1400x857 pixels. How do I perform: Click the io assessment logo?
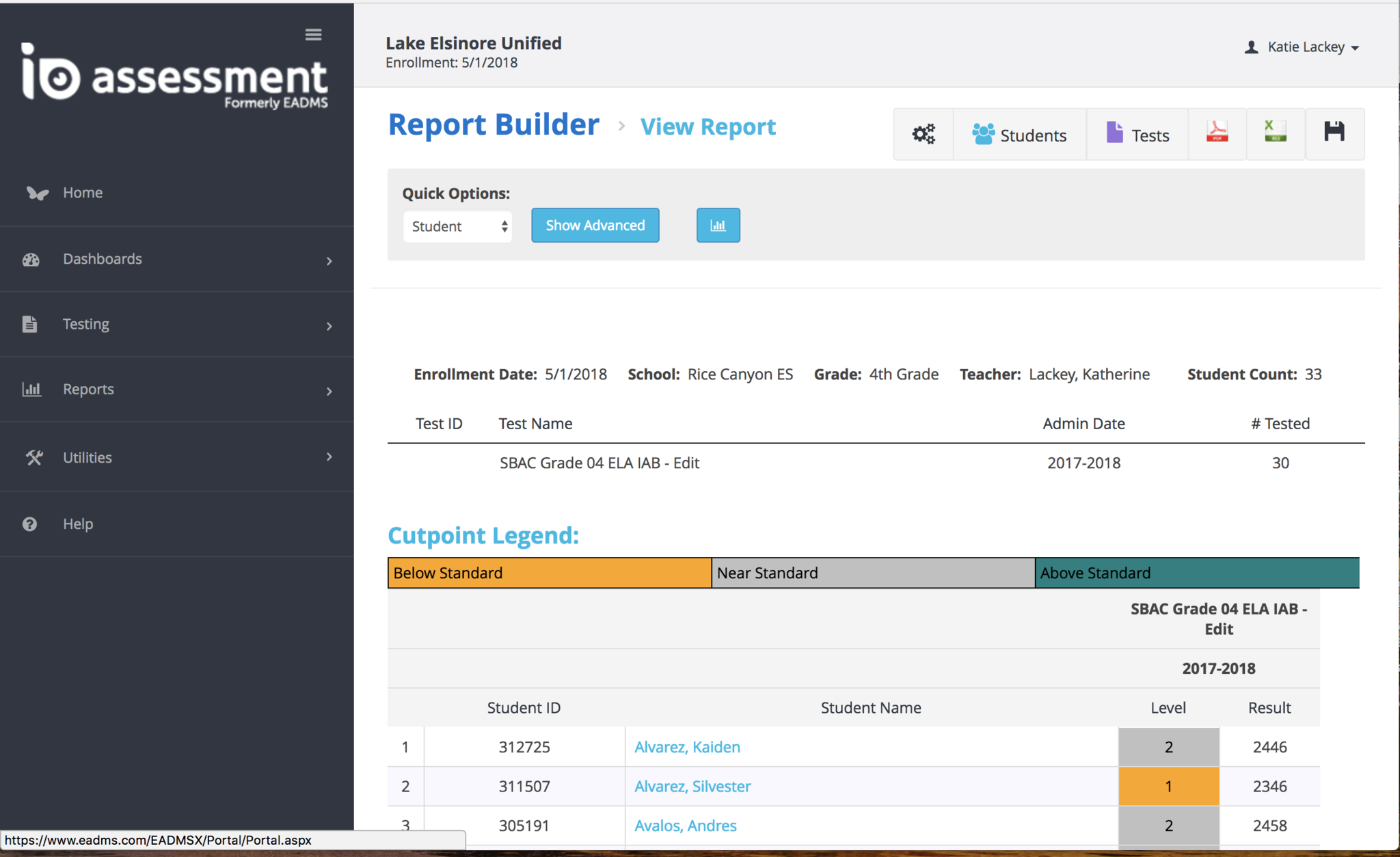point(175,77)
